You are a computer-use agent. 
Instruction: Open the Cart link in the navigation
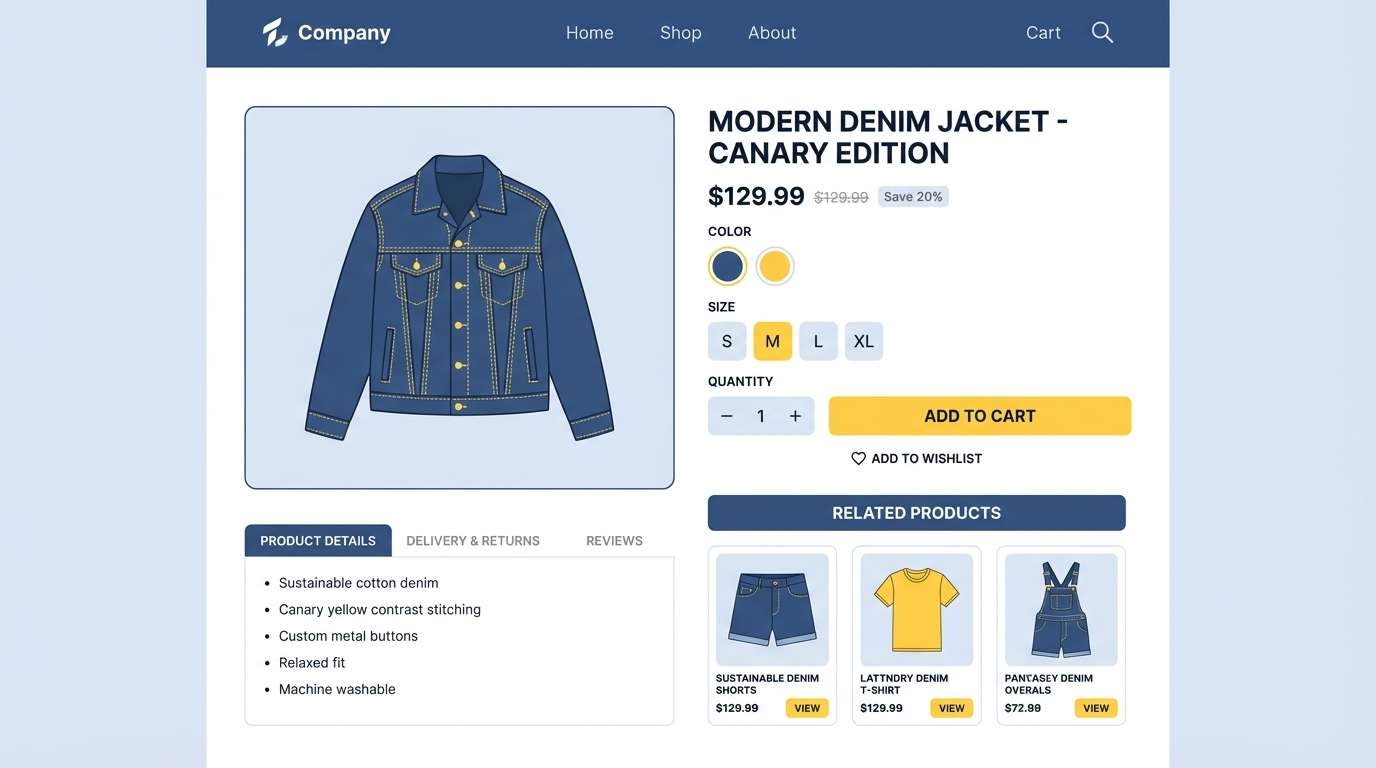pos(1042,32)
